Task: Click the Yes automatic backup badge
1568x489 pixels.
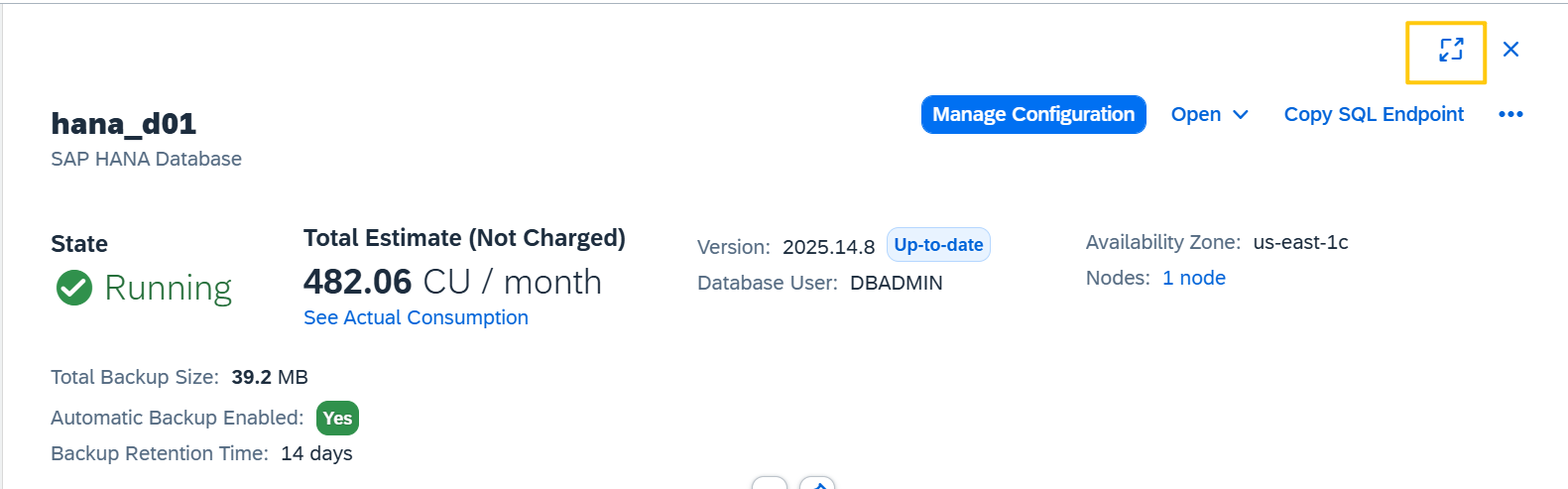Action: [x=337, y=418]
